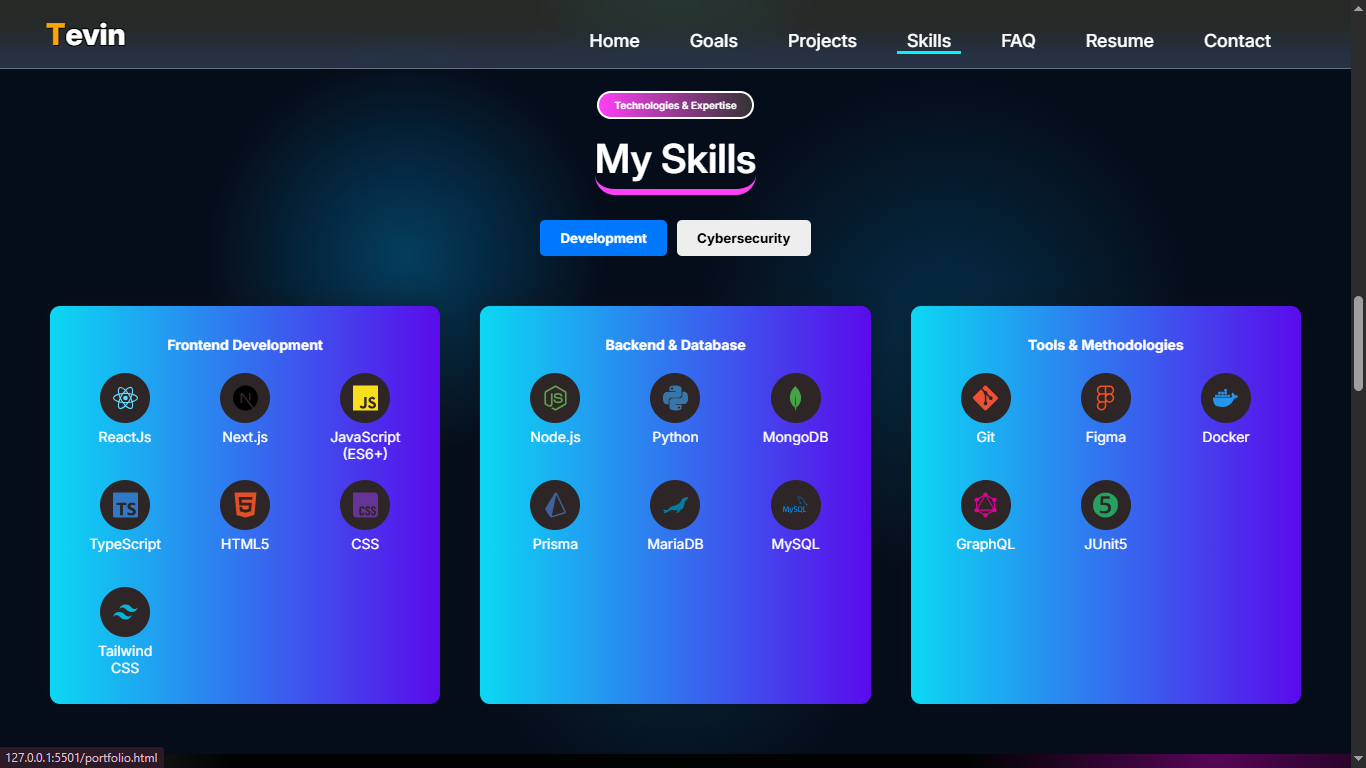This screenshot has width=1366, height=768.
Task: Click the Tools & Methodologies card heading
Action: (x=1106, y=345)
